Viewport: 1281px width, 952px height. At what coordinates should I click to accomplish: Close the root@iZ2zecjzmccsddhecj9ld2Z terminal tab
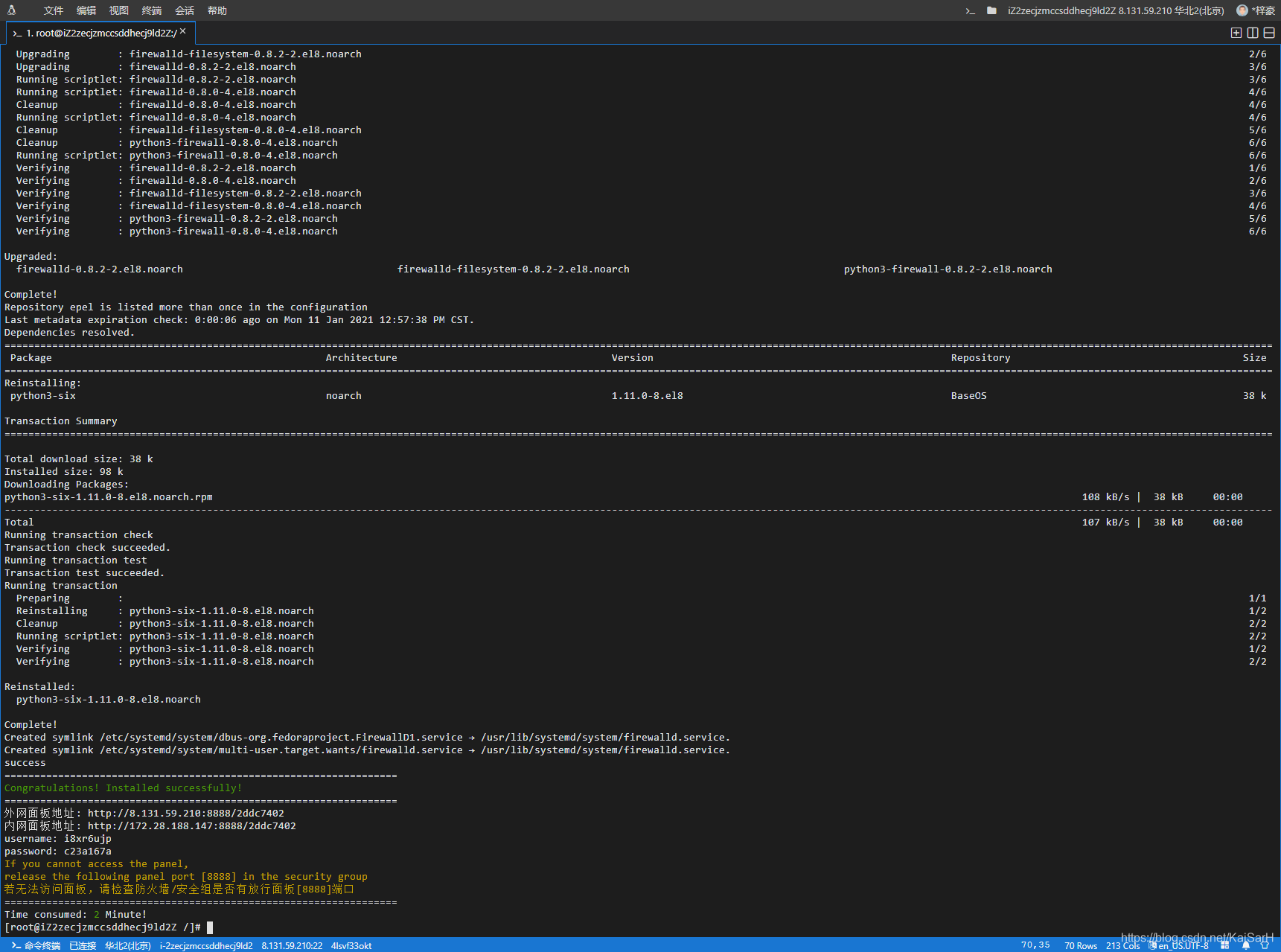(x=183, y=31)
